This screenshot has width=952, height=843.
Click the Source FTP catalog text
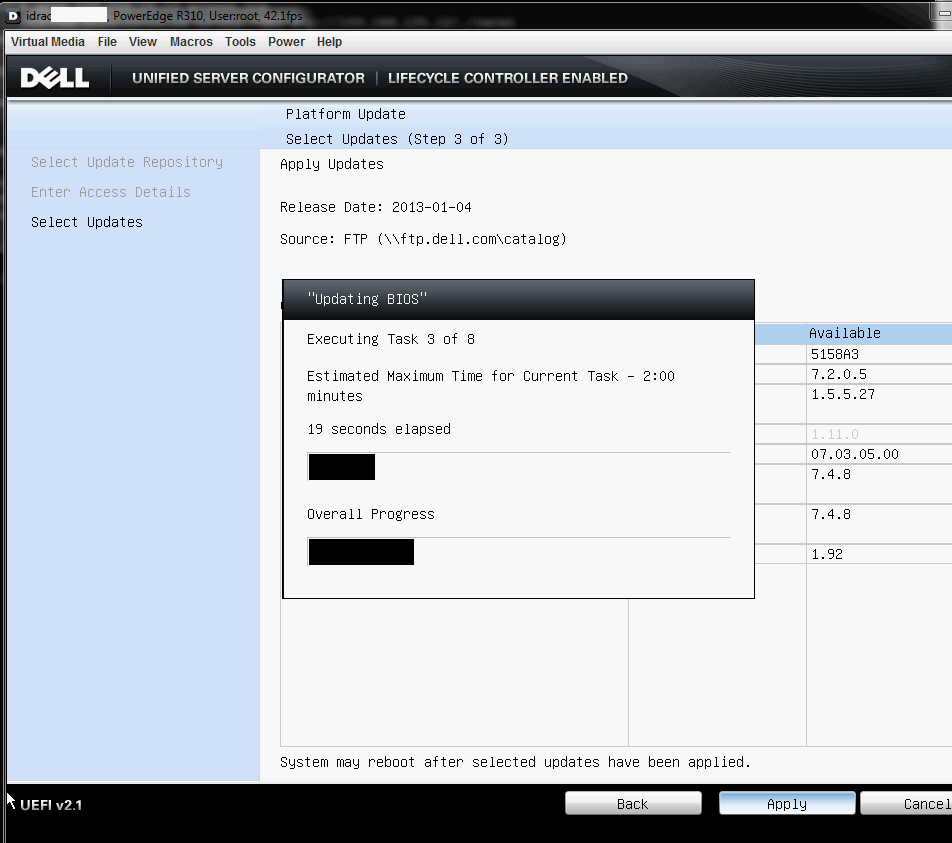tap(423, 239)
